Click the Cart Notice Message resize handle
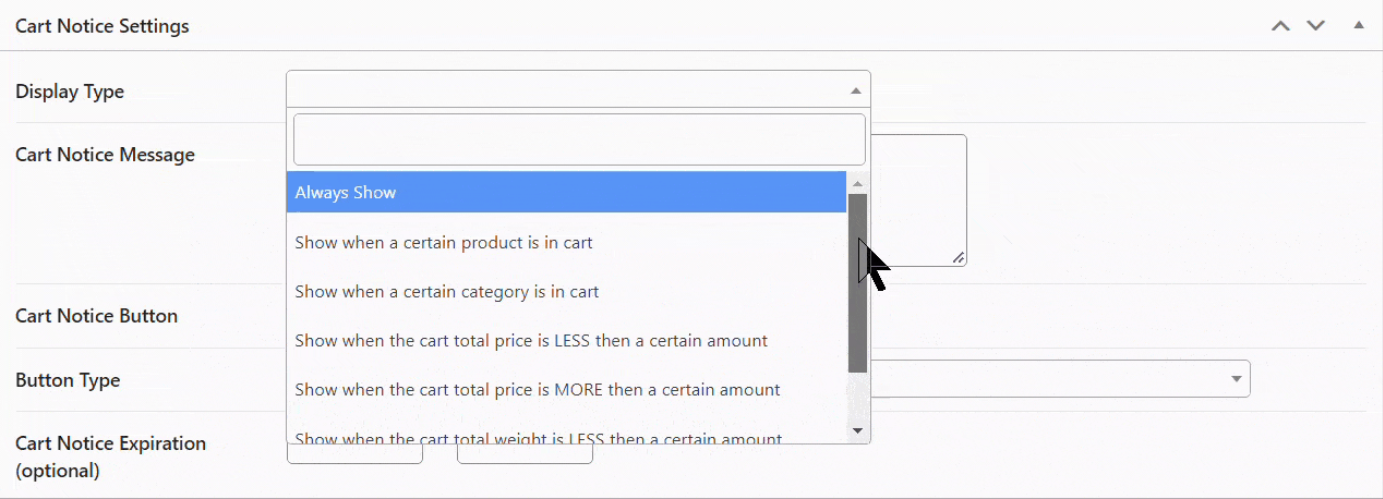This screenshot has width=1383, height=499. (x=958, y=258)
